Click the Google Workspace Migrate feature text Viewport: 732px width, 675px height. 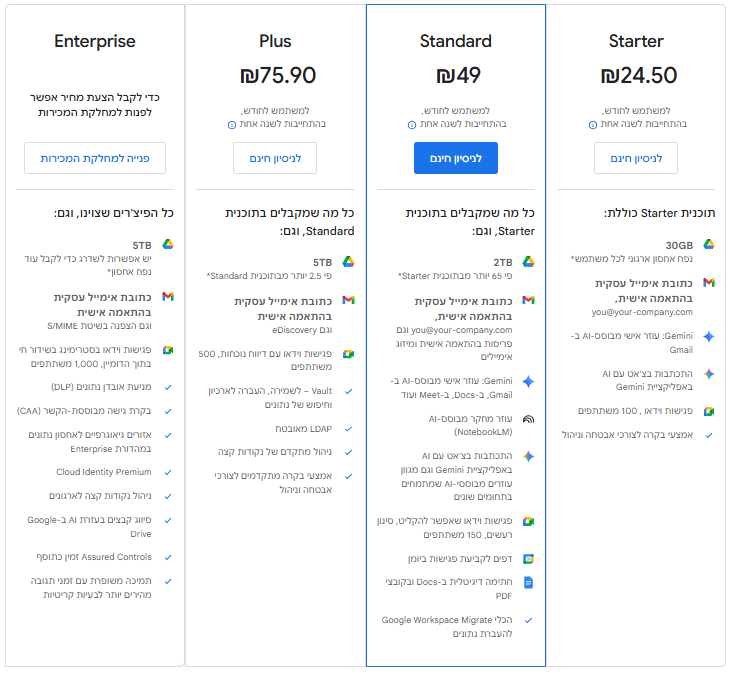(x=450, y=626)
